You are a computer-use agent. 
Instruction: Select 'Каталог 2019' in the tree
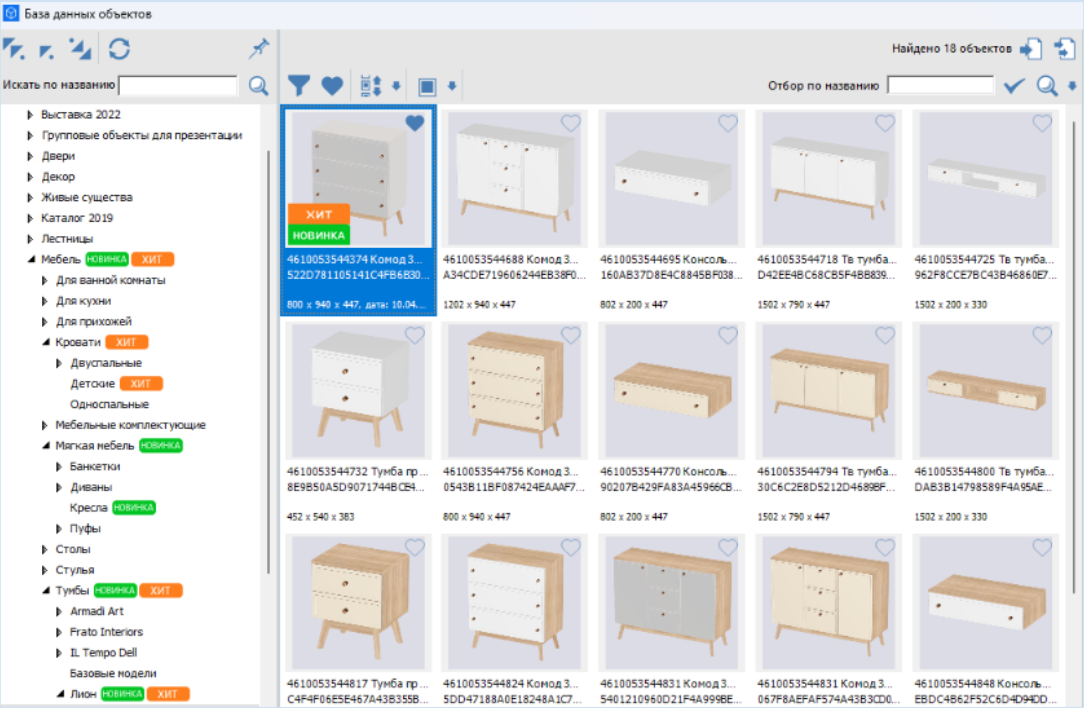[77, 218]
